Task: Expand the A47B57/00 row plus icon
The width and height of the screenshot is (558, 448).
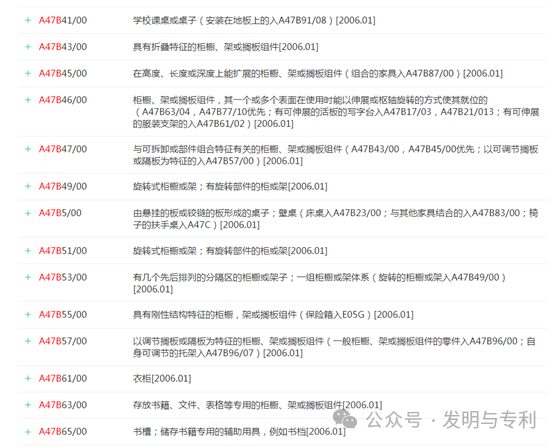Action: click(28, 341)
